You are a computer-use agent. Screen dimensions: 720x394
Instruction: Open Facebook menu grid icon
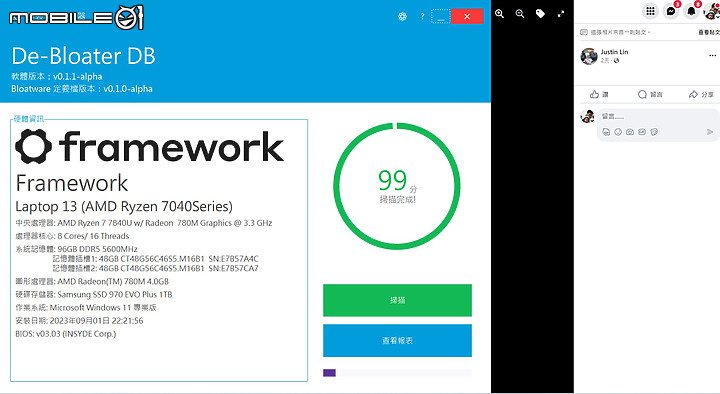pos(650,11)
